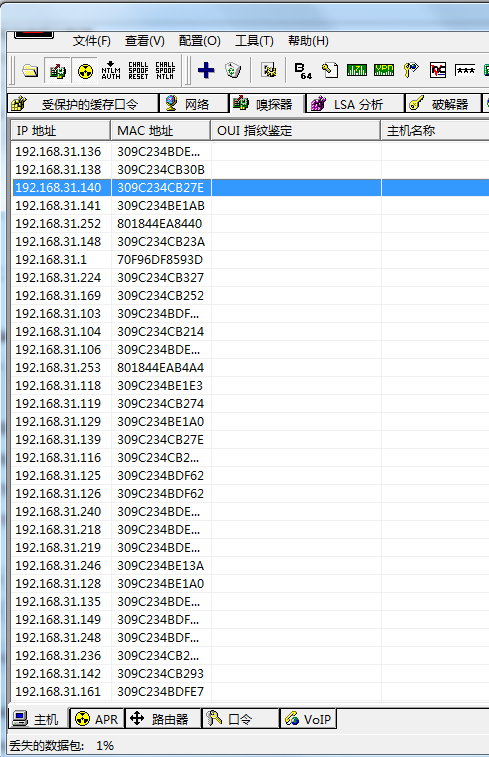The image size is (489, 757).
Task: Click MAC cell 801844EAB4A4
Action: tap(160, 368)
